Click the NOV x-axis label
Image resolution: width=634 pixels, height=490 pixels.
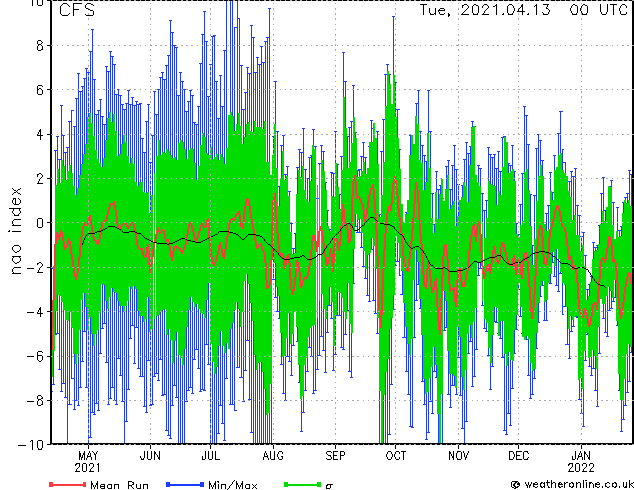pos(458,456)
